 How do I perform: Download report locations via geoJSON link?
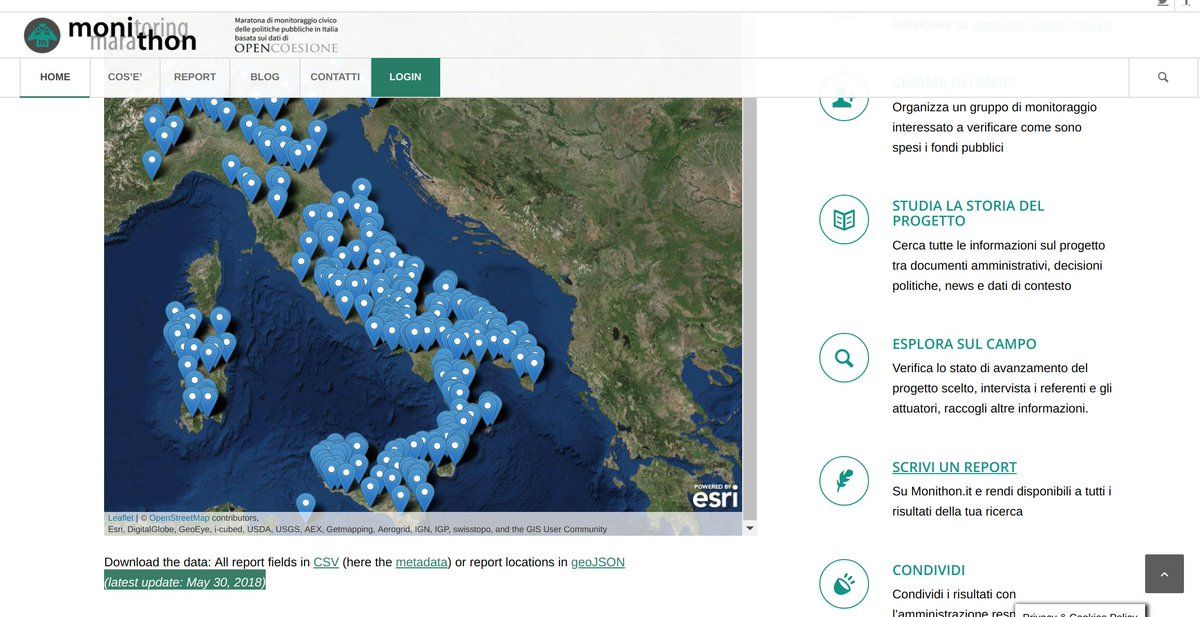click(597, 562)
